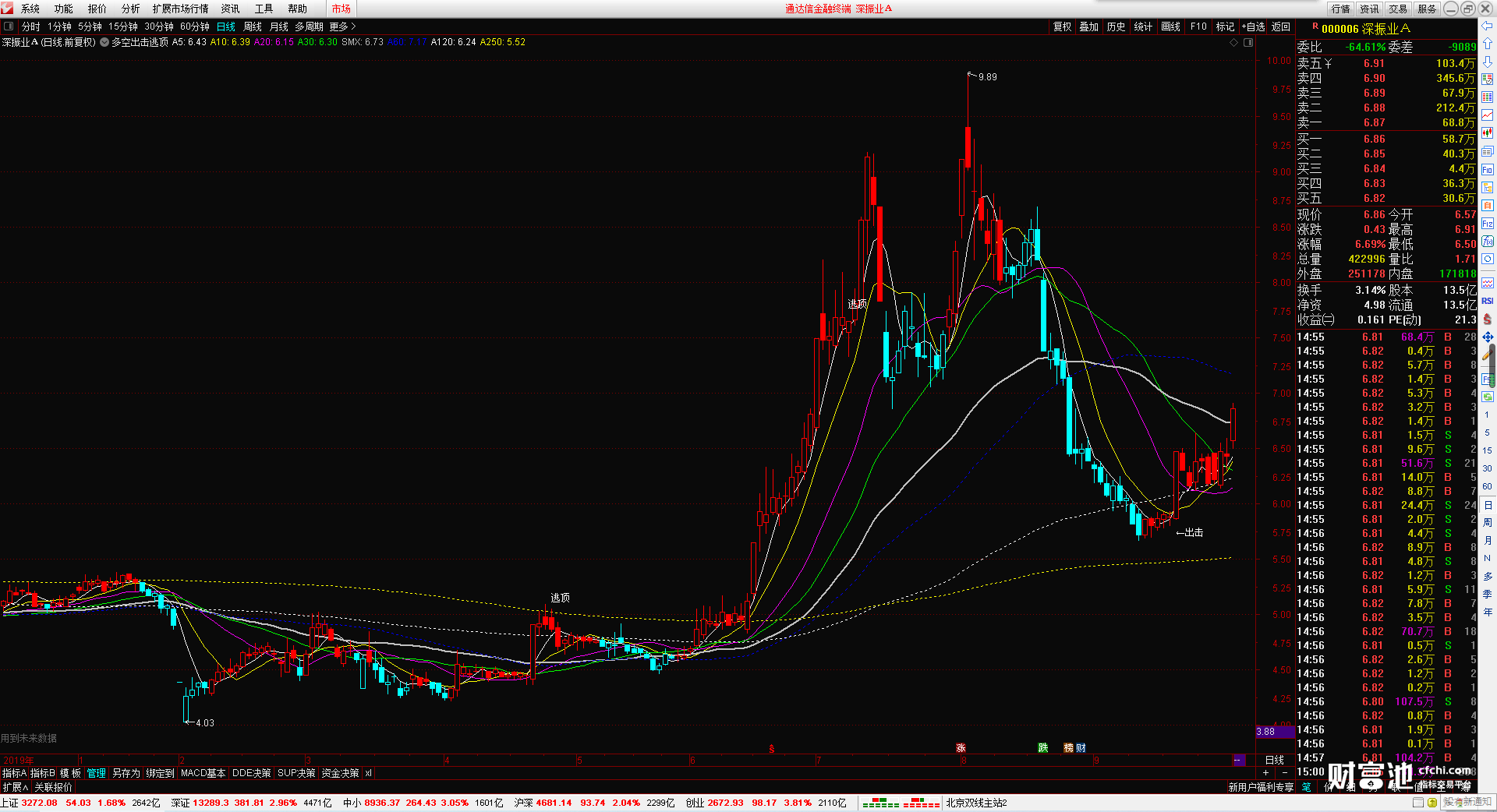Click the 行情 button at top right

(1341, 9)
